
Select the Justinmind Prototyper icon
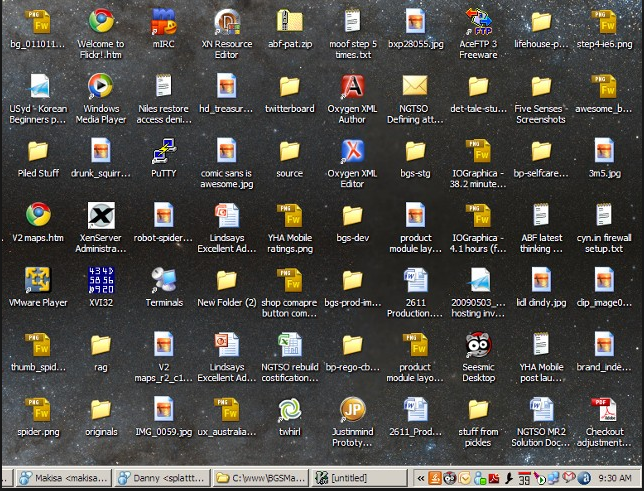tap(352, 410)
